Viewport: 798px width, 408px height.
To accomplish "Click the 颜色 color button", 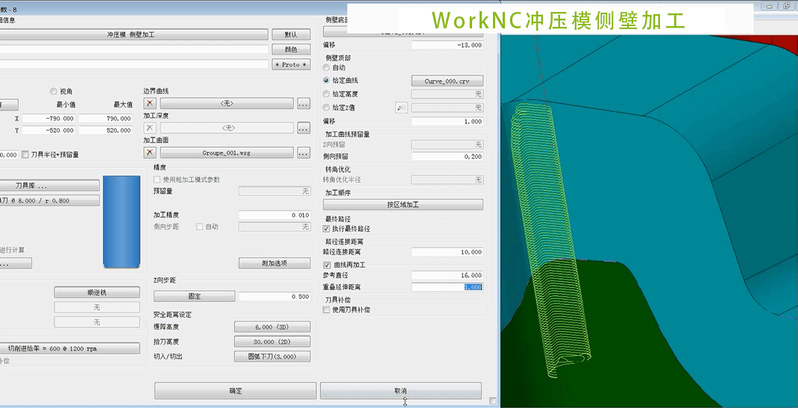I will pyautogui.click(x=291, y=50).
